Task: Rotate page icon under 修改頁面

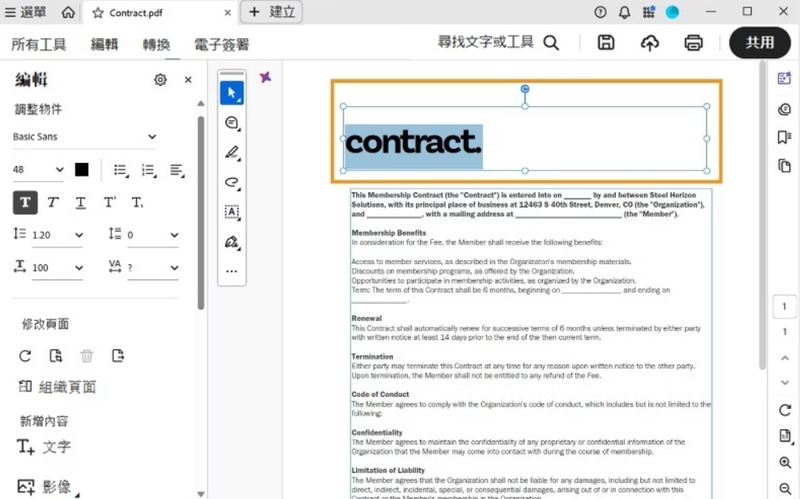Action: pyautogui.click(x=25, y=356)
